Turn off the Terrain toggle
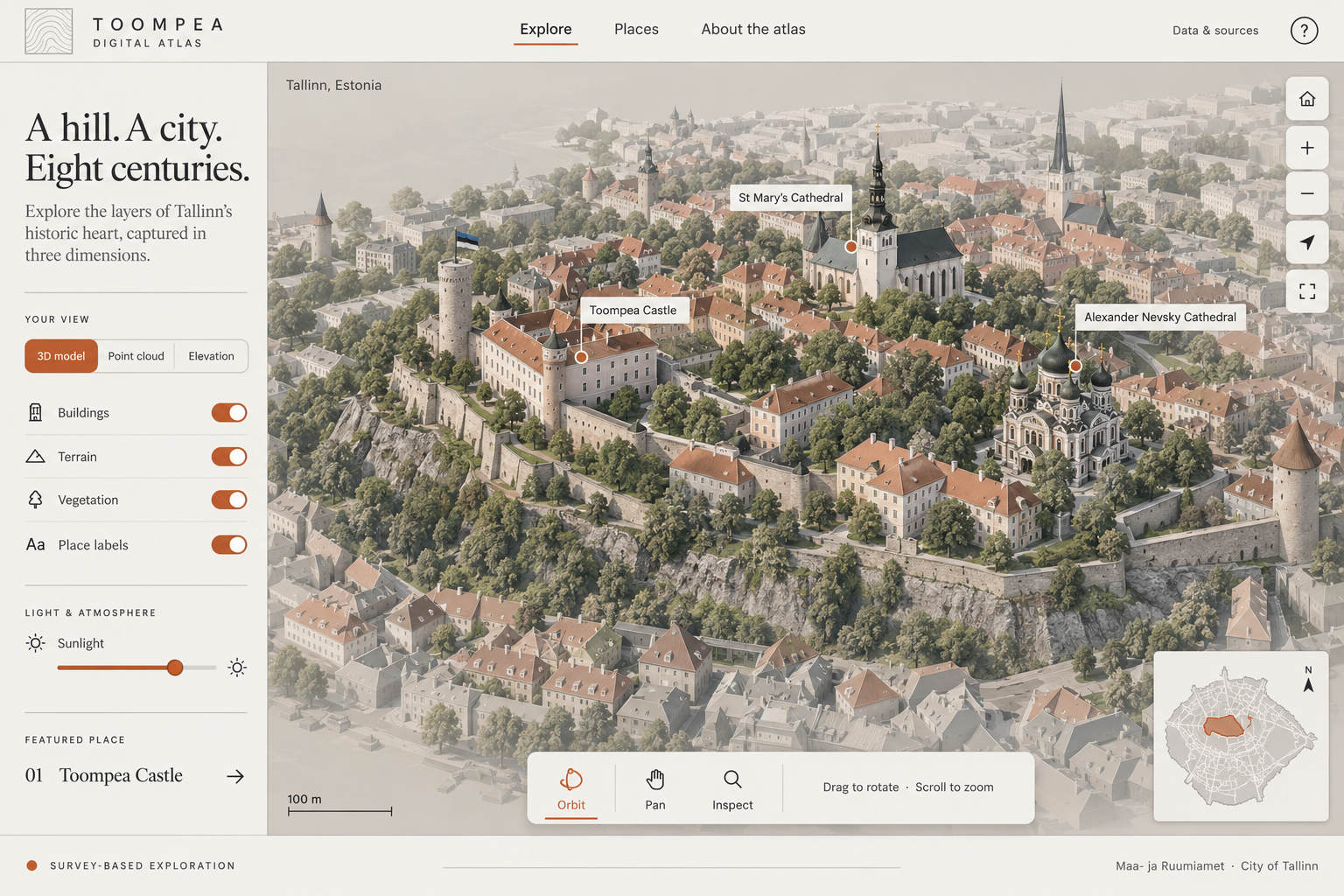The height and width of the screenshot is (896, 1344). point(229,456)
